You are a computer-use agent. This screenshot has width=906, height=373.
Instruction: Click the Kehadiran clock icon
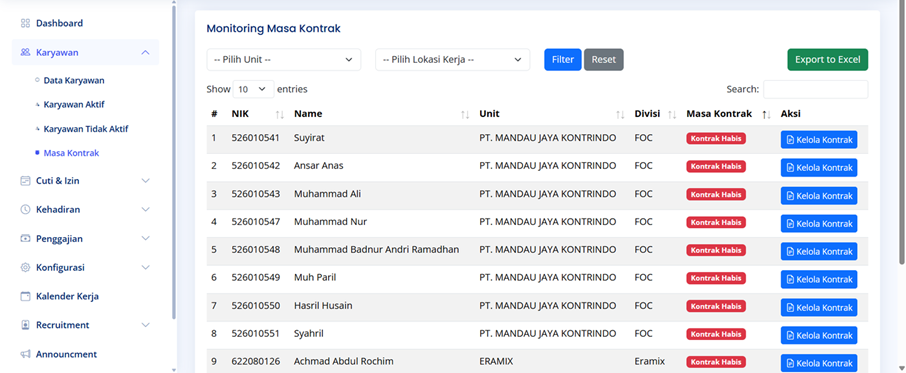(x=25, y=210)
